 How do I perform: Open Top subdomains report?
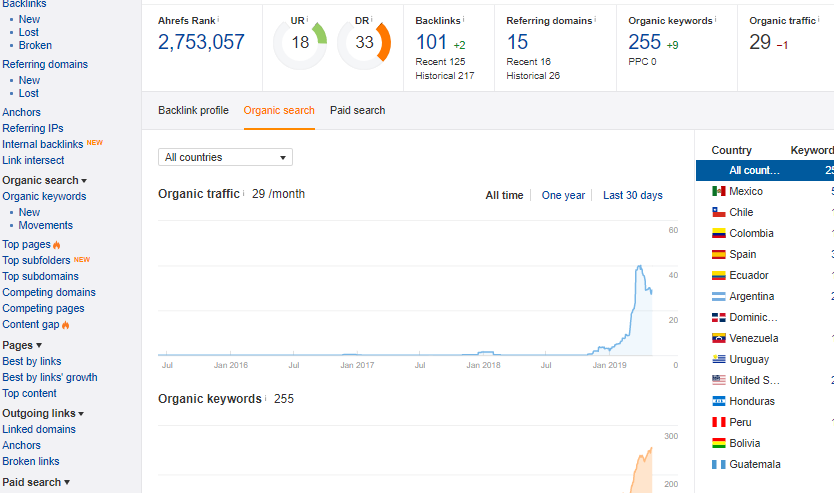click(40, 276)
